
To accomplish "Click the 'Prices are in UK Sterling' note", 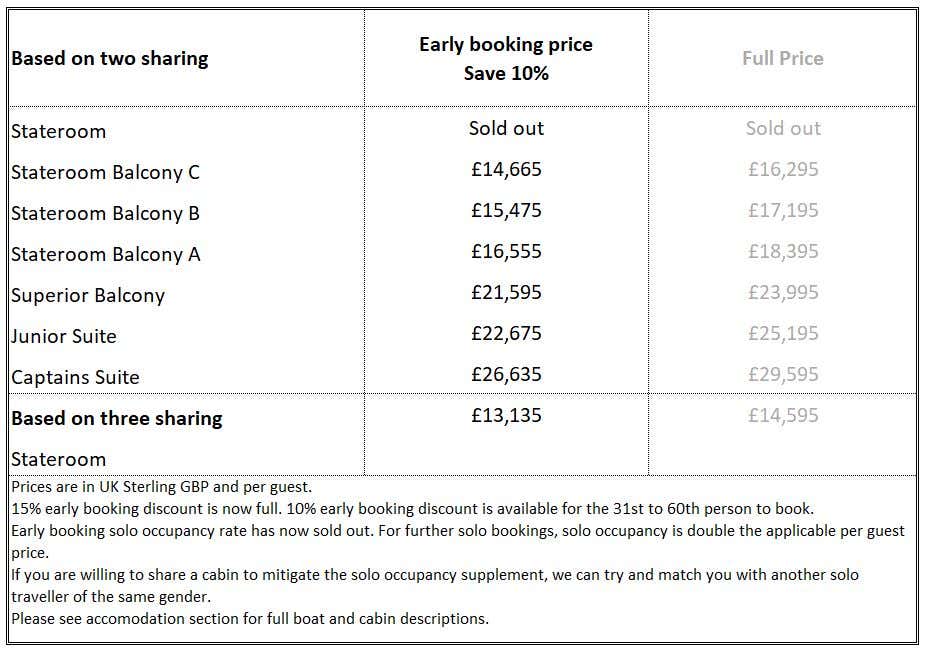I will (162, 487).
